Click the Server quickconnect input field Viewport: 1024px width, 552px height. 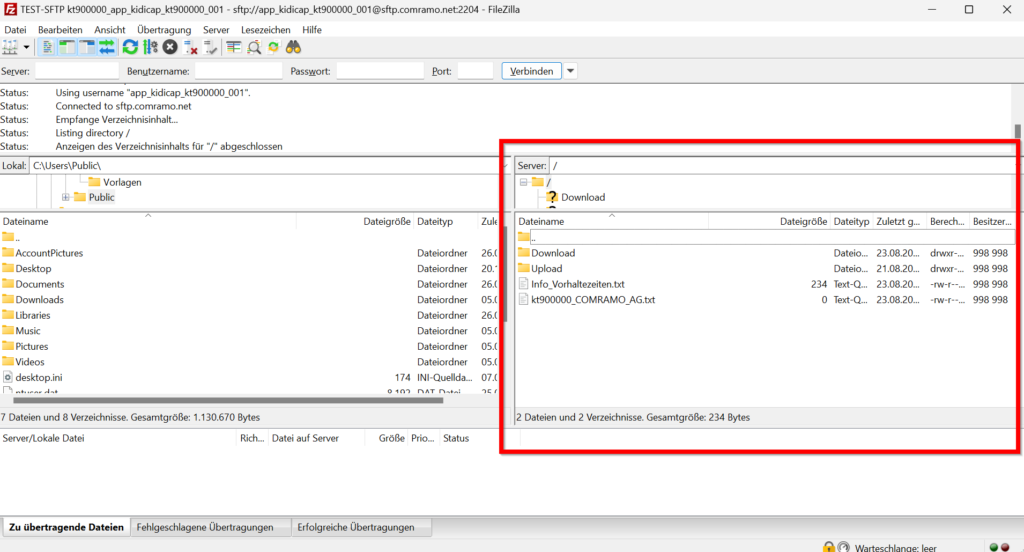click(77, 71)
